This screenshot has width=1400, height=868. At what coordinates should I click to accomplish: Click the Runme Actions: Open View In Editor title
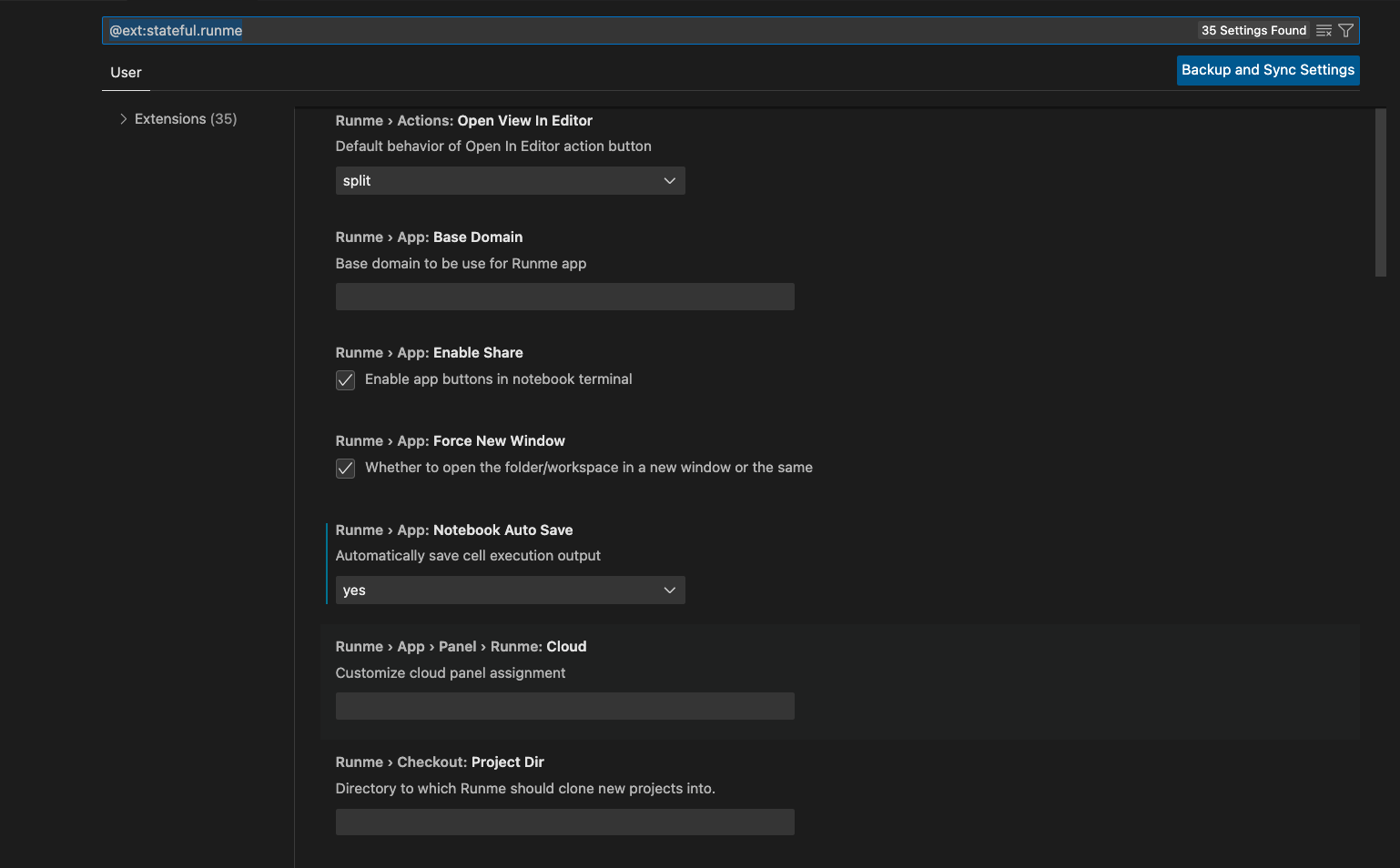[463, 121]
